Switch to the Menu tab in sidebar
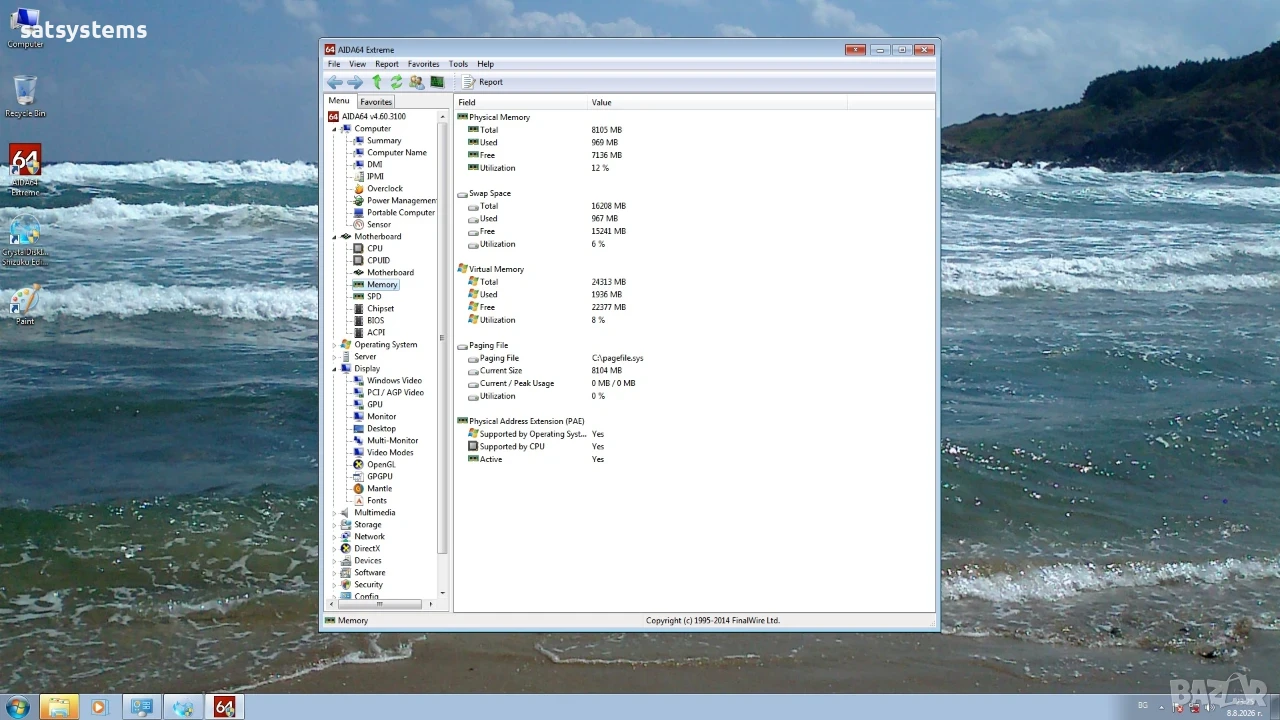Image resolution: width=1280 pixels, height=720 pixels. (x=339, y=101)
